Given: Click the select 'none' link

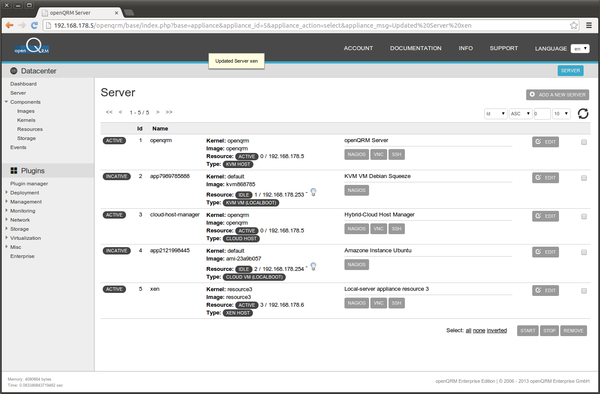Looking at the screenshot, I should click(479, 331).
